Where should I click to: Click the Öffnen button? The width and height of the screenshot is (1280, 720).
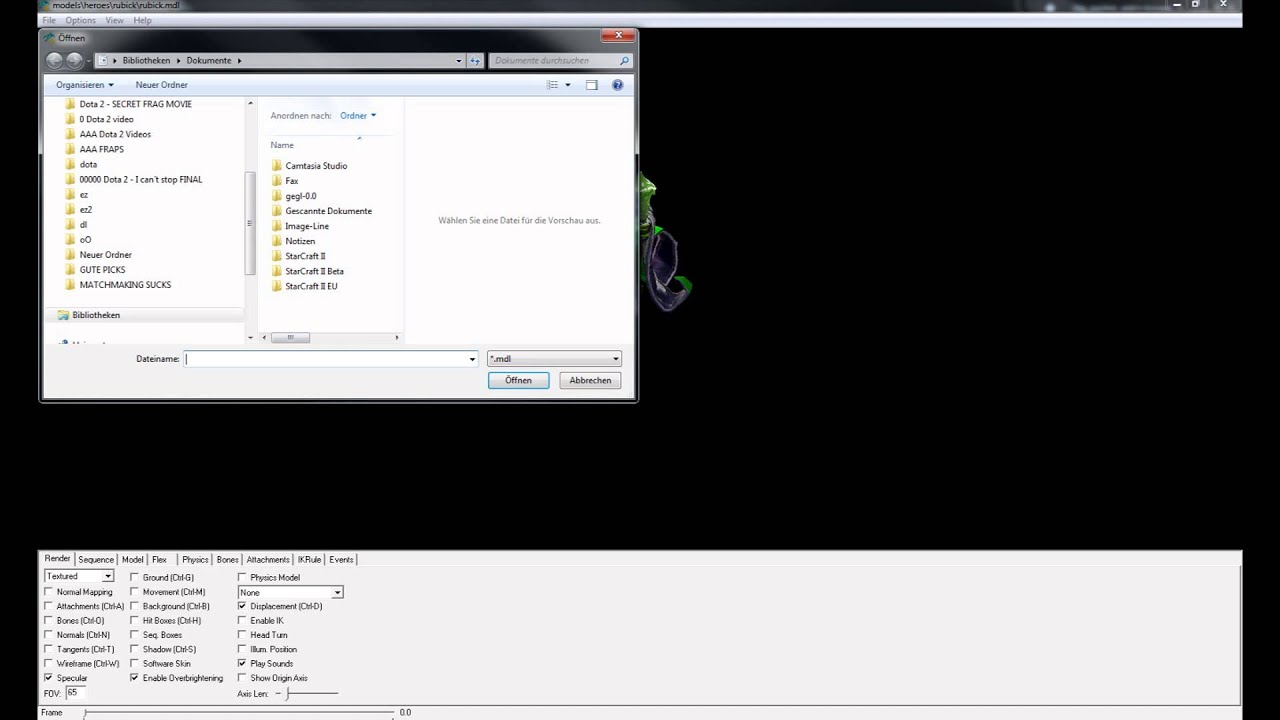(518, 380)
